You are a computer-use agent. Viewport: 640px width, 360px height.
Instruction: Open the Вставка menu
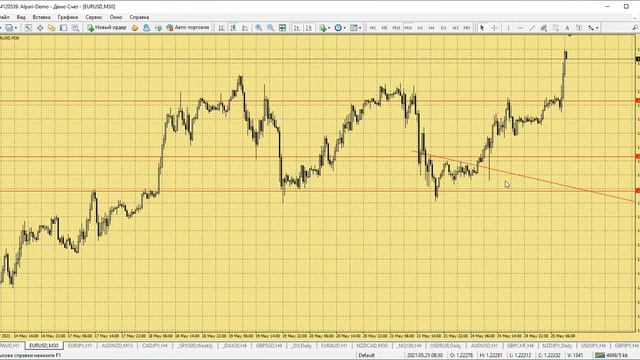[42, 17]
